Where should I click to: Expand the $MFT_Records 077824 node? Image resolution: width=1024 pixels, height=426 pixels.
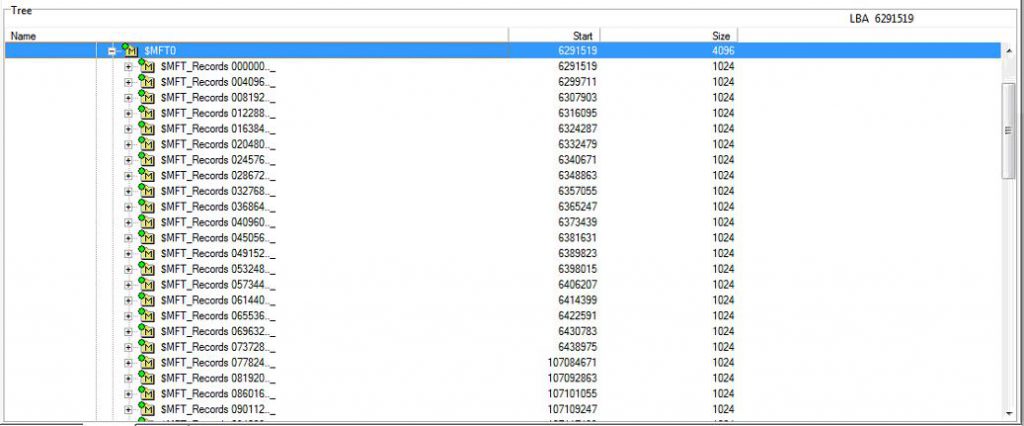pyautogui.click(x=128, y=362)
